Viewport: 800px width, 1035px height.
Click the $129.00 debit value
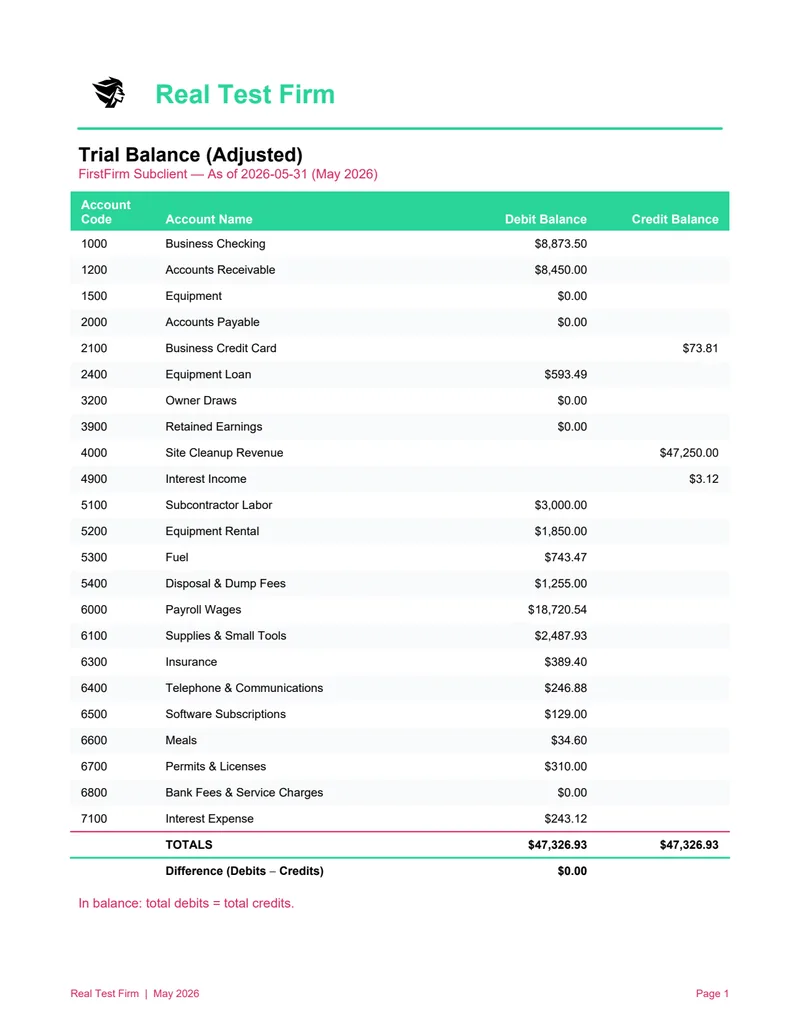566,714
